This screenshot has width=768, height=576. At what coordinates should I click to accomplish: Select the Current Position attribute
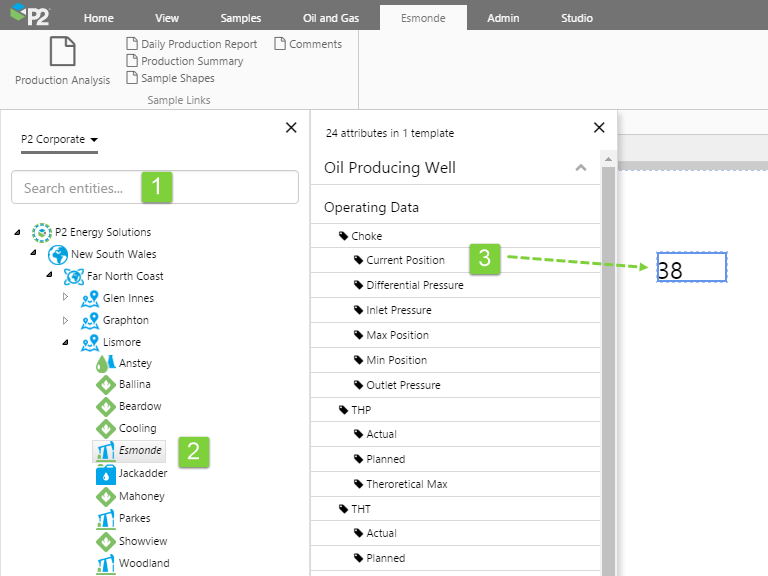tap(405, 260)
